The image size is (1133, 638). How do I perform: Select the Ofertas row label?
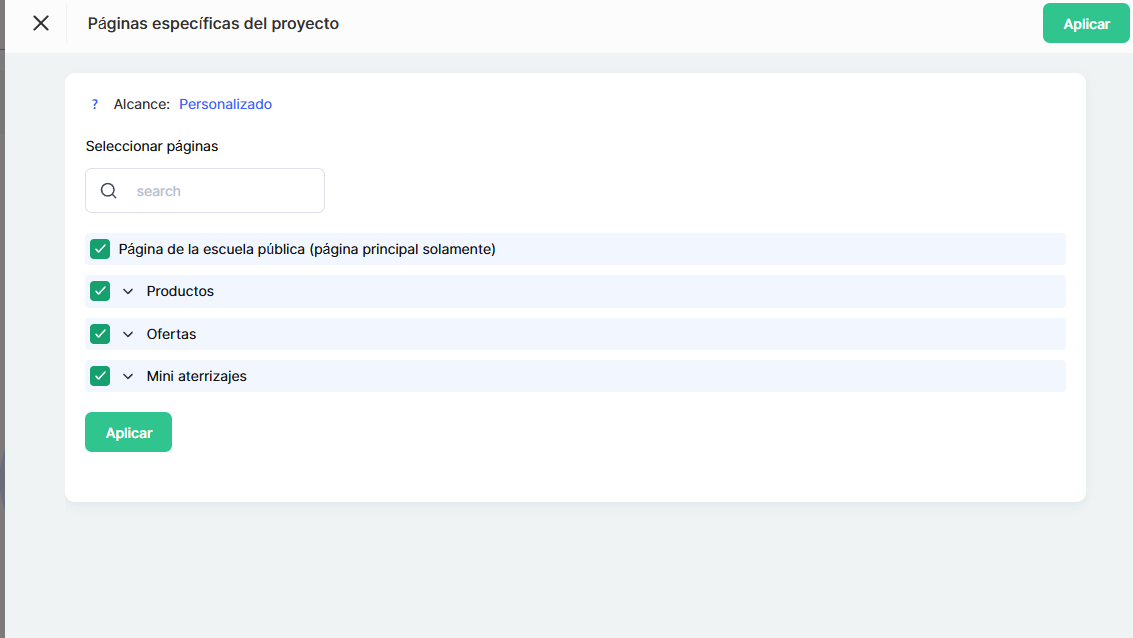pyautogui.click(x=171, y=334)
